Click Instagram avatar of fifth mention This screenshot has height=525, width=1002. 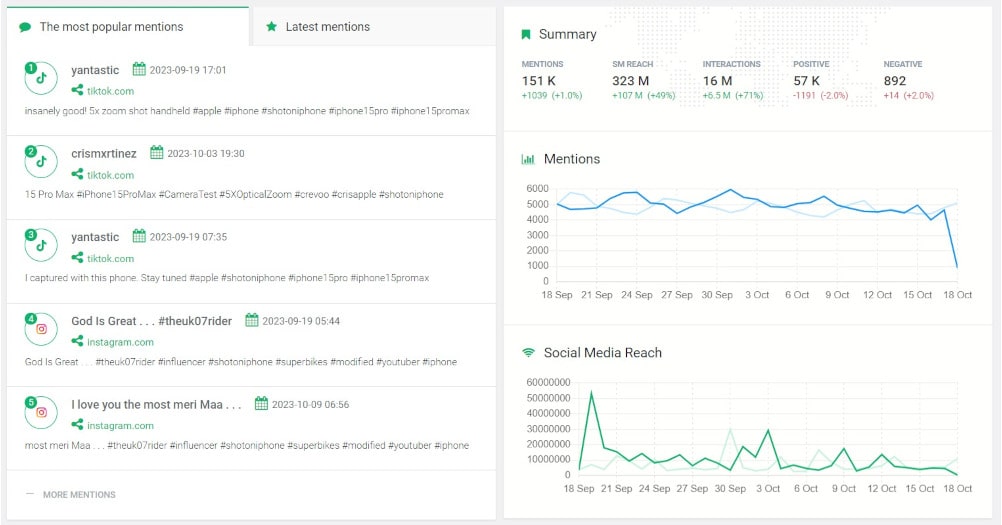click(x=42, y=412)
